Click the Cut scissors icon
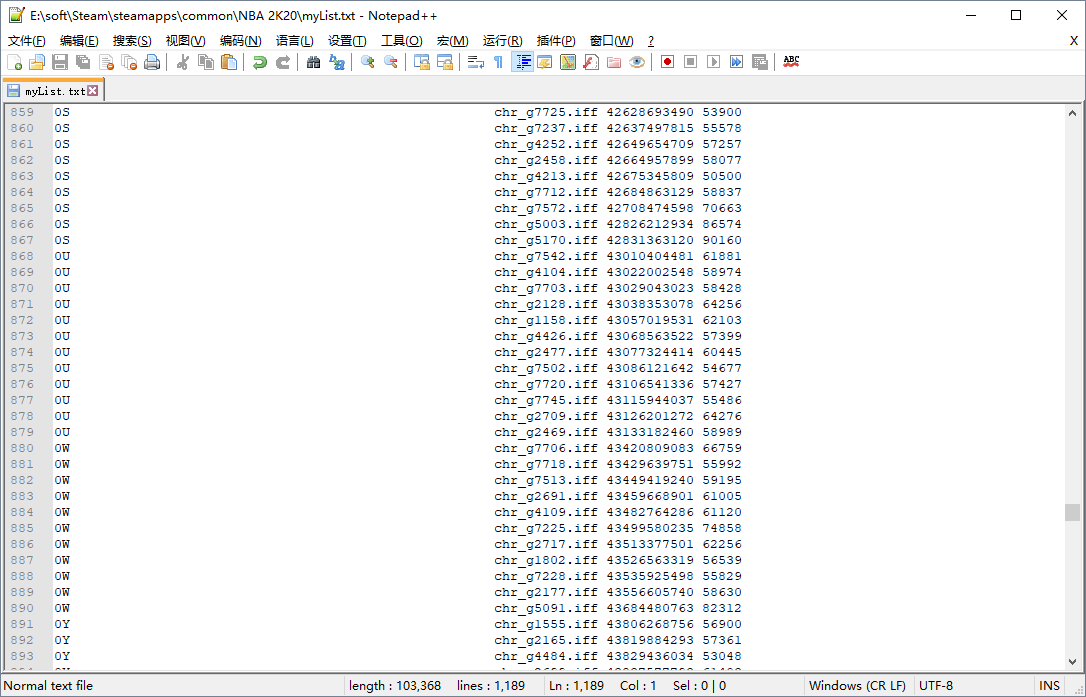 pyautogui.click(x=183, y=62)
